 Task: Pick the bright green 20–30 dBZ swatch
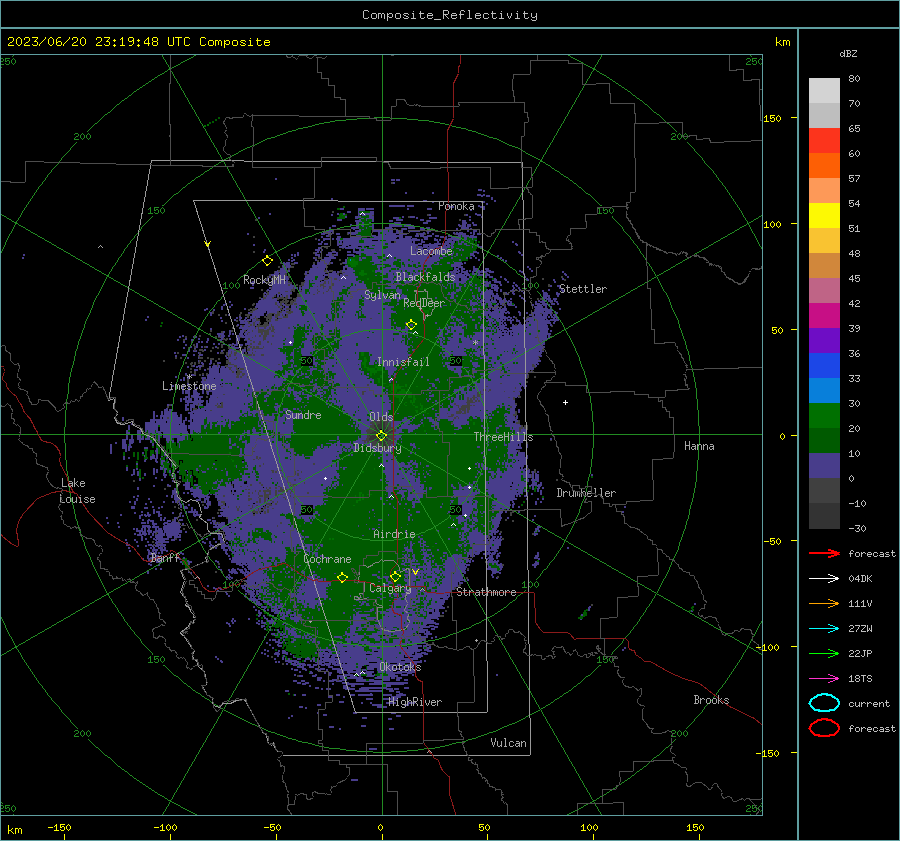824,416
